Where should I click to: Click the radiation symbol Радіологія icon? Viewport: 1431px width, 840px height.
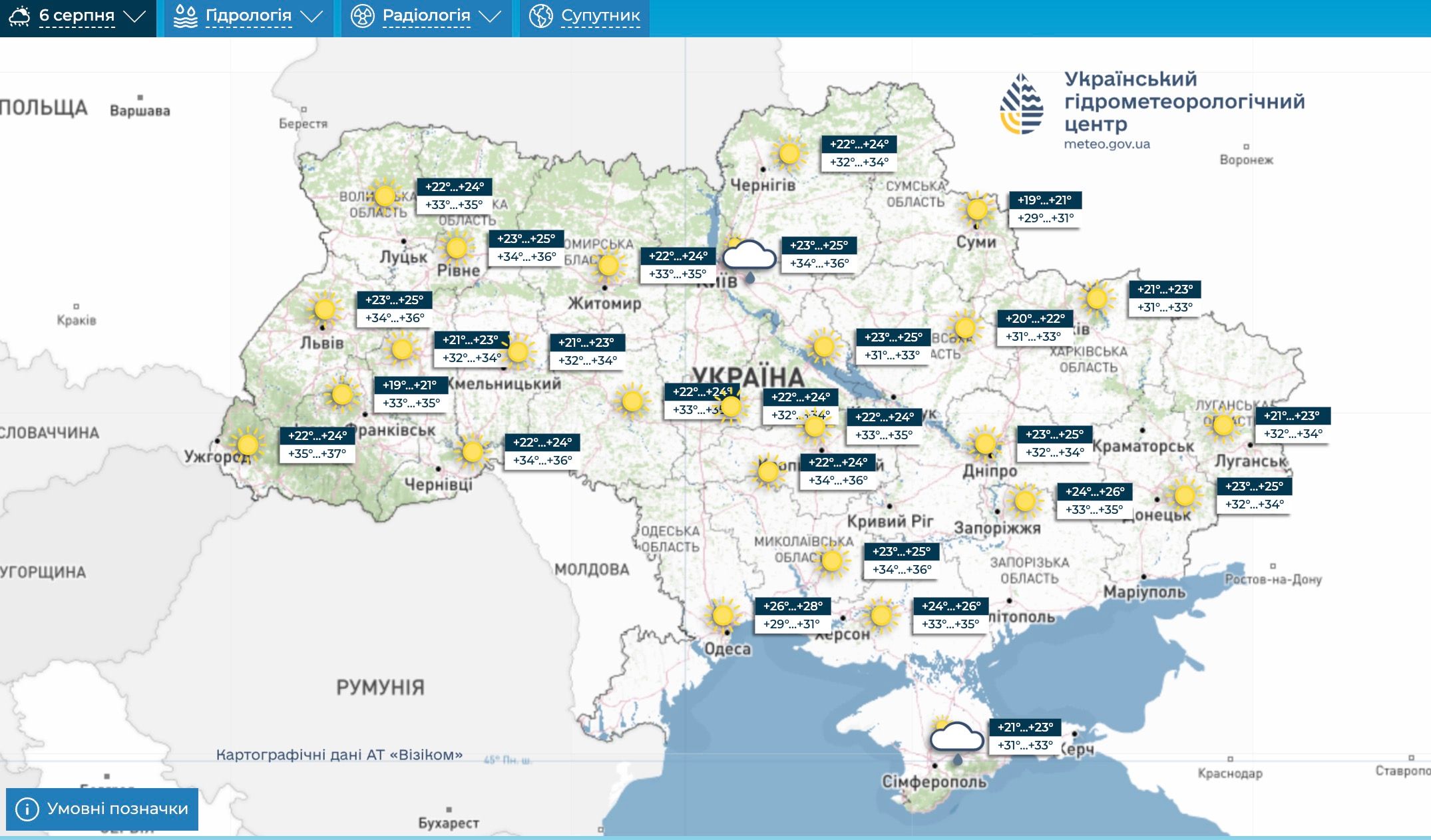point(363,16)
